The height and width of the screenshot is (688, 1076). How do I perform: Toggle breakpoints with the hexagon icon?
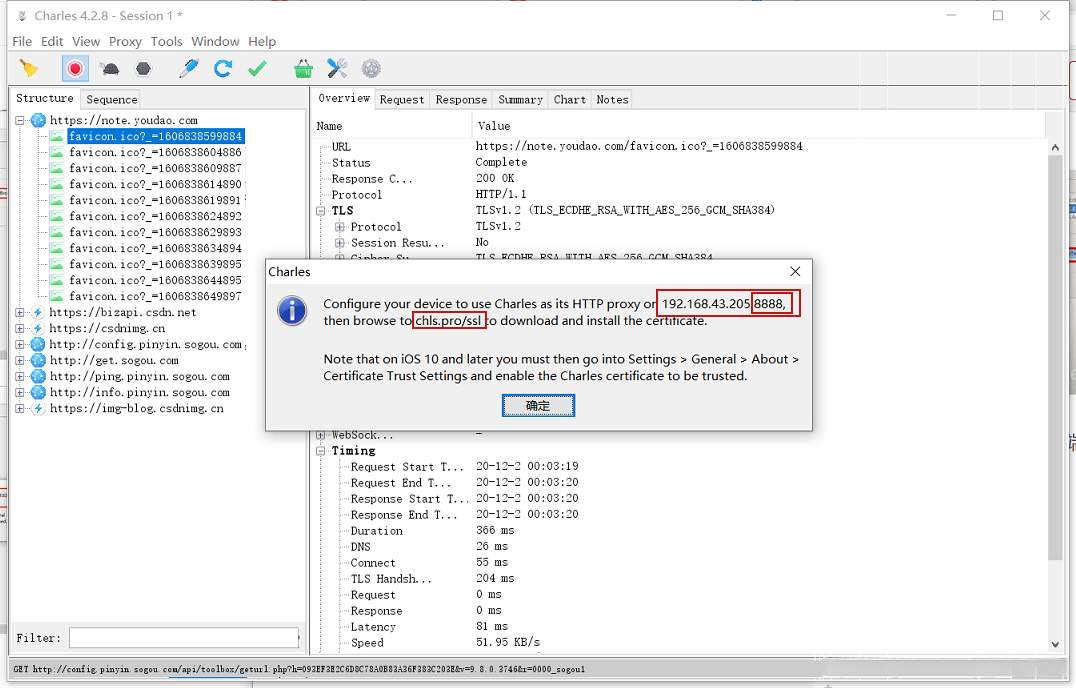coord(143,69)
